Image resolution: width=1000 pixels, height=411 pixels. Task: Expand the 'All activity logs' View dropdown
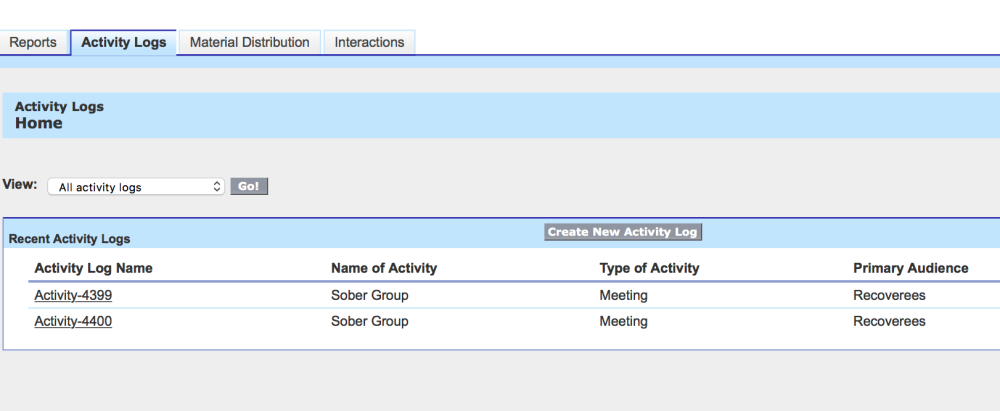pos(136,187)
